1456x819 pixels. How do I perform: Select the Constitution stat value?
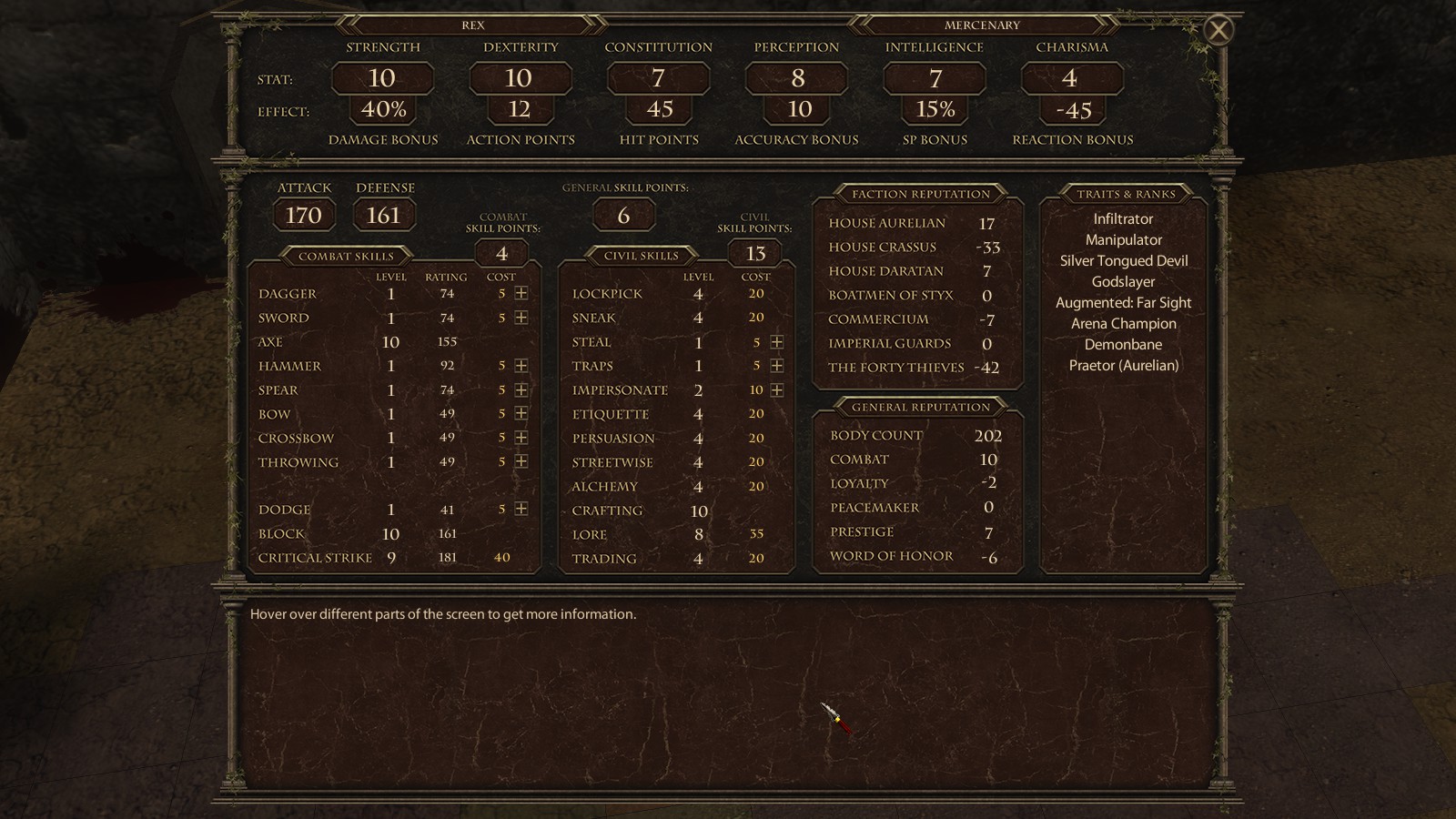[x=658, y=78]
